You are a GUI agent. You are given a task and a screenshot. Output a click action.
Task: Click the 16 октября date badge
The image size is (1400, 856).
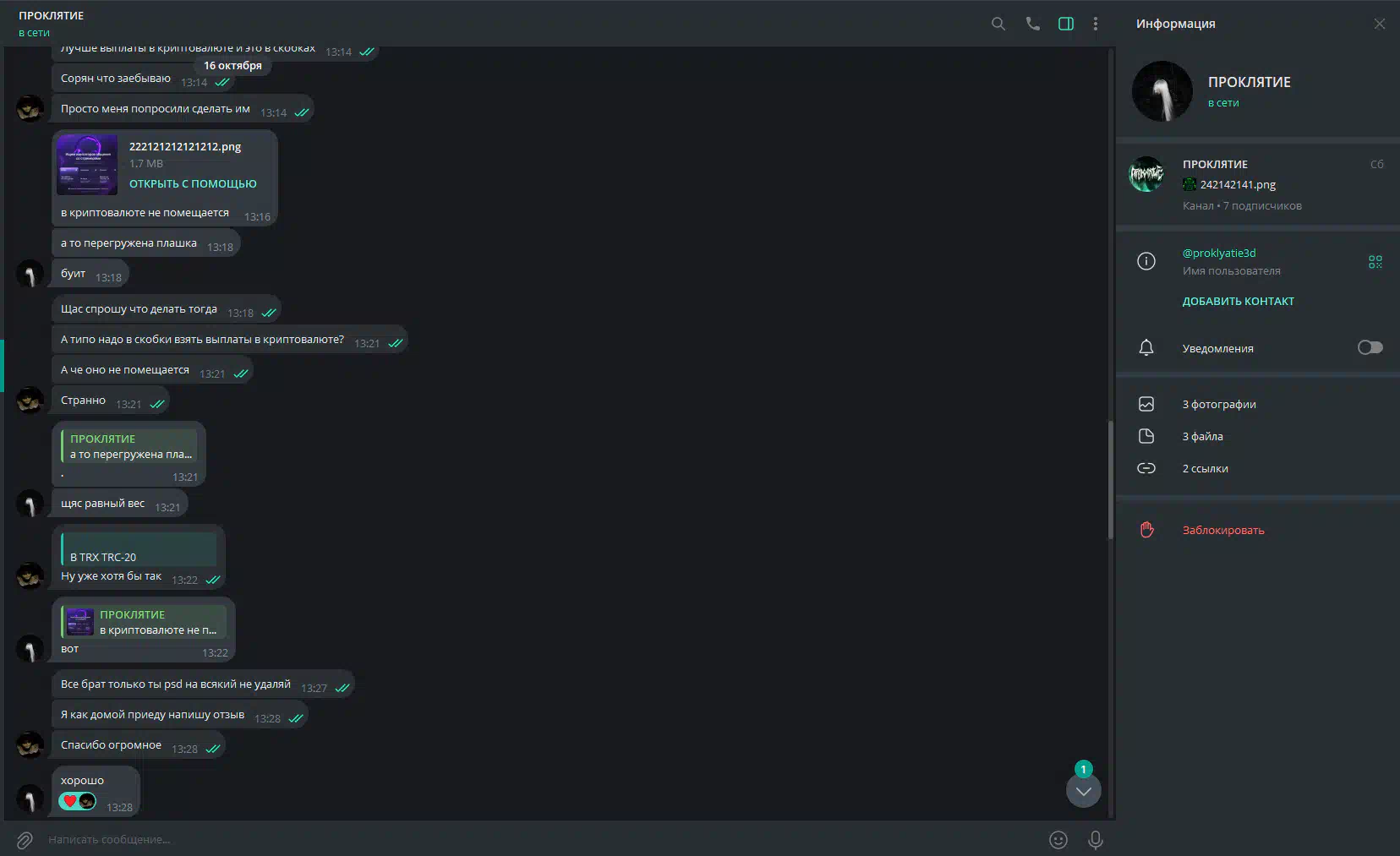click(x=232, y=65)
